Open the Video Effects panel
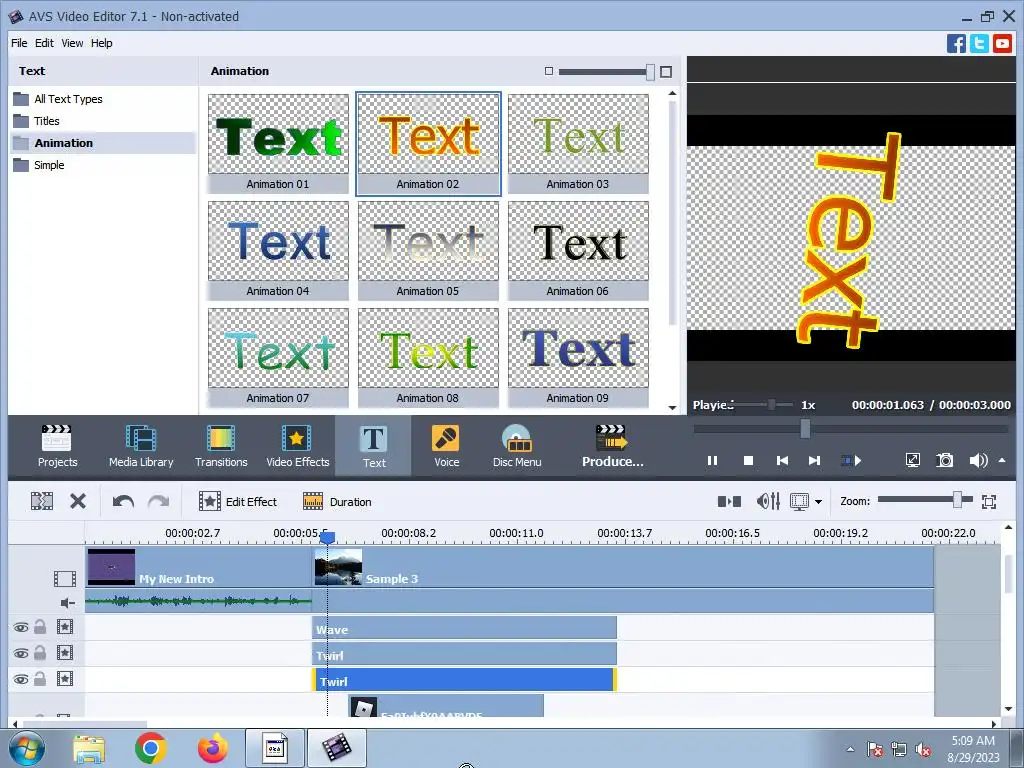The image size is (1024, 768). point(297,446)
